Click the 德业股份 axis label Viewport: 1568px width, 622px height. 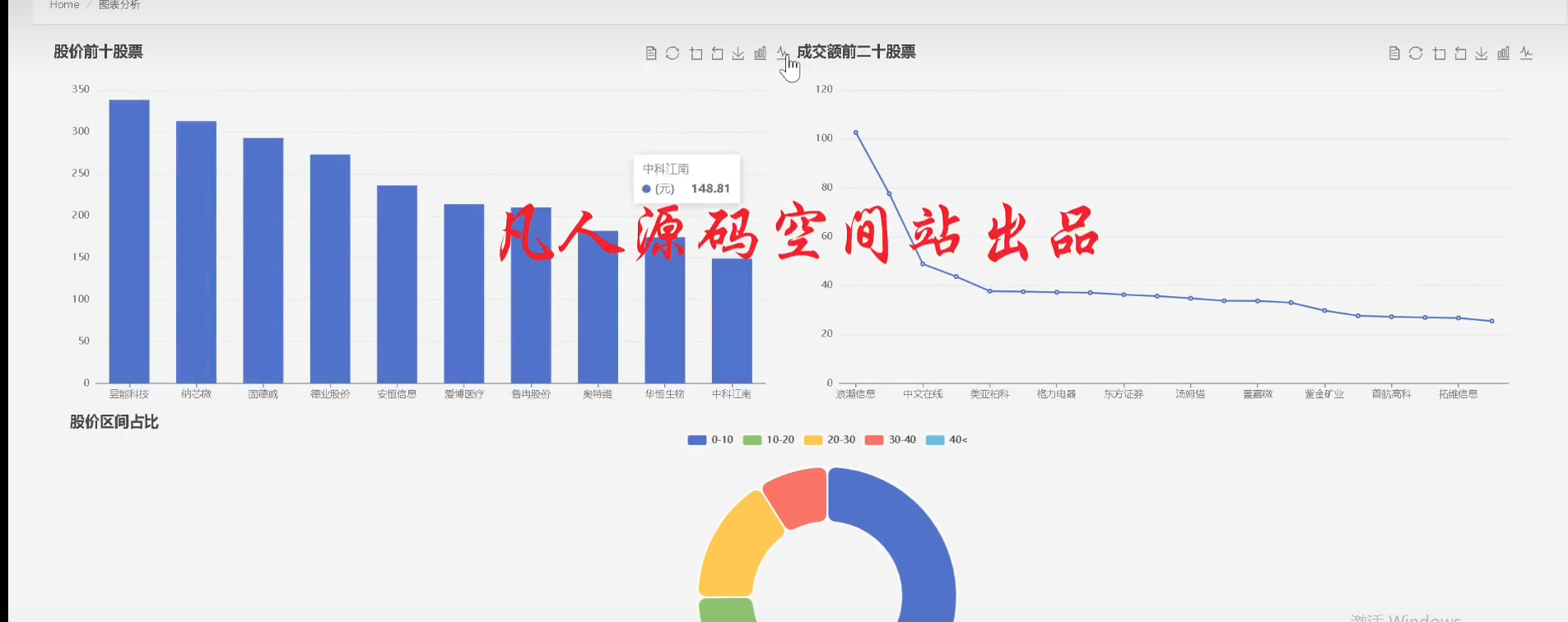coord(330,394)
